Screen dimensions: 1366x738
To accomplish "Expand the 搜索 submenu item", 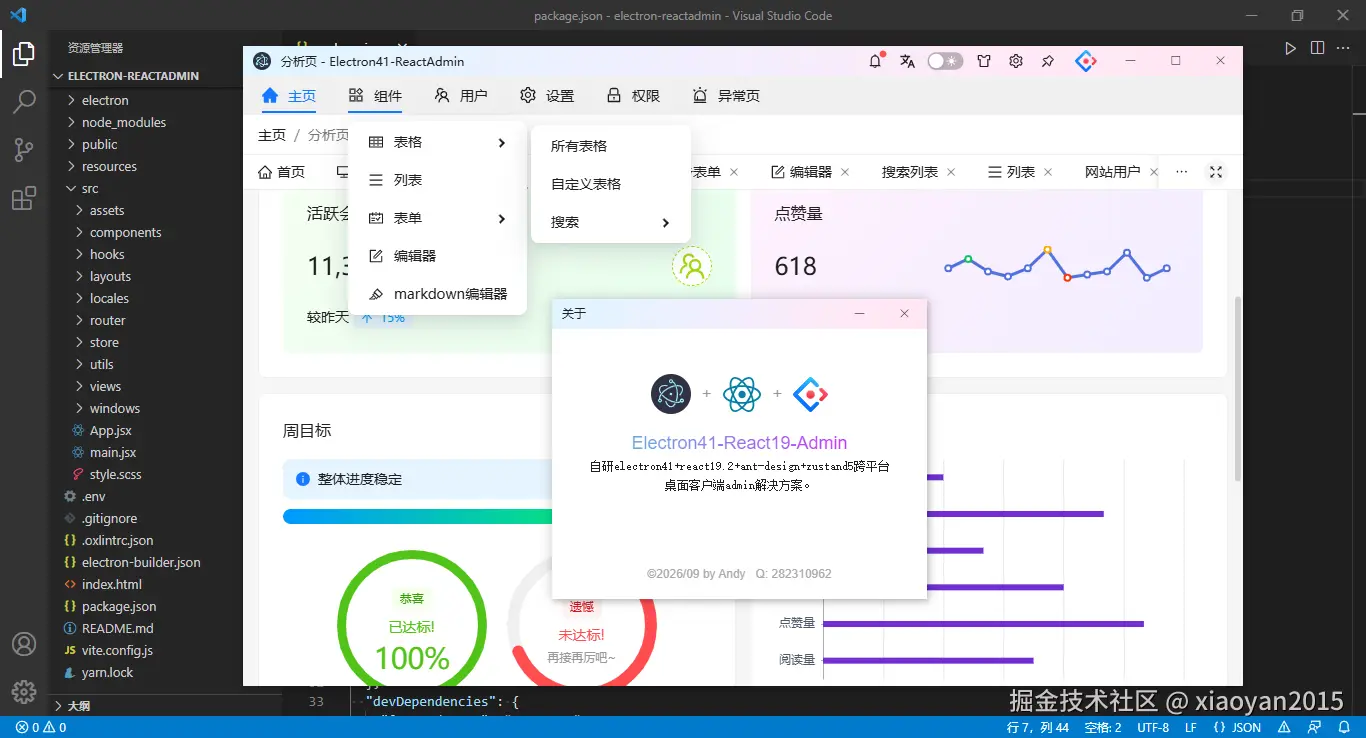I will 610,222.
